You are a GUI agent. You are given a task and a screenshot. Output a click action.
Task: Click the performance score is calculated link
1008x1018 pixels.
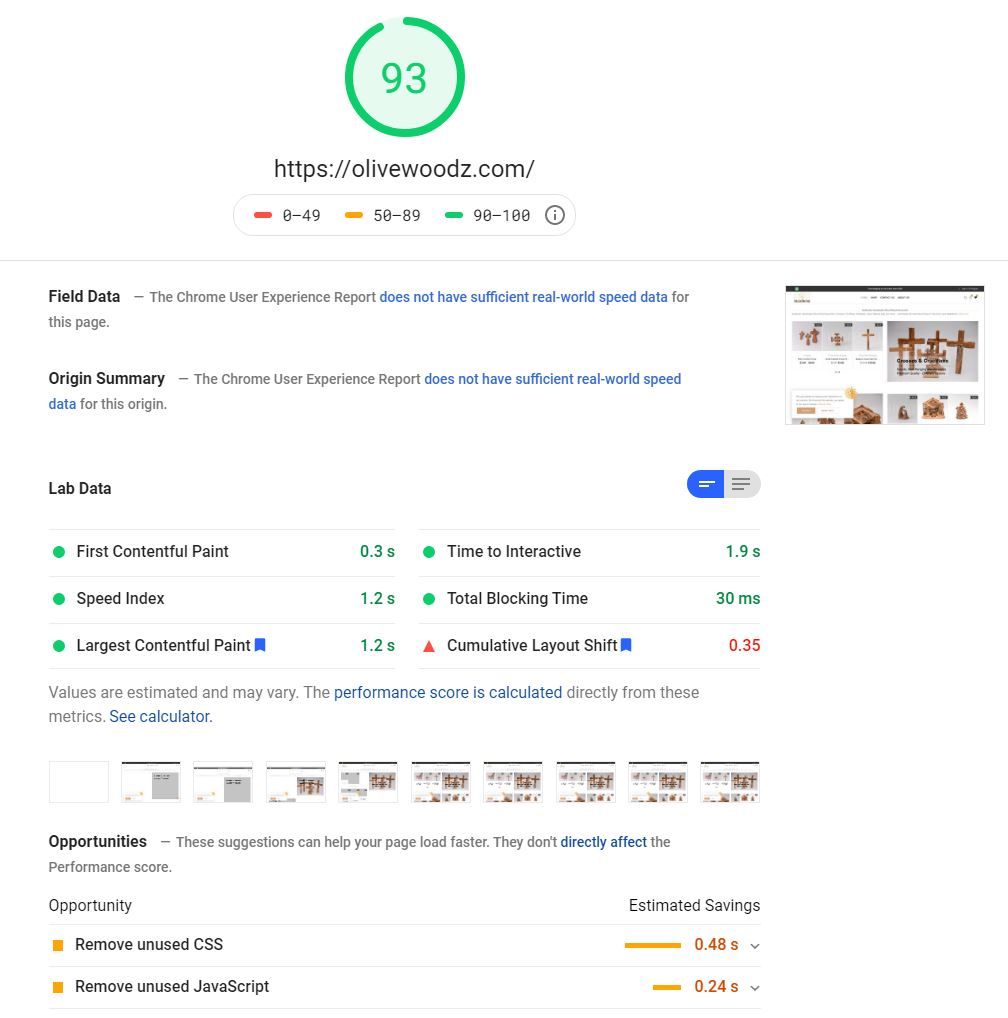click(x=448, y=692)
